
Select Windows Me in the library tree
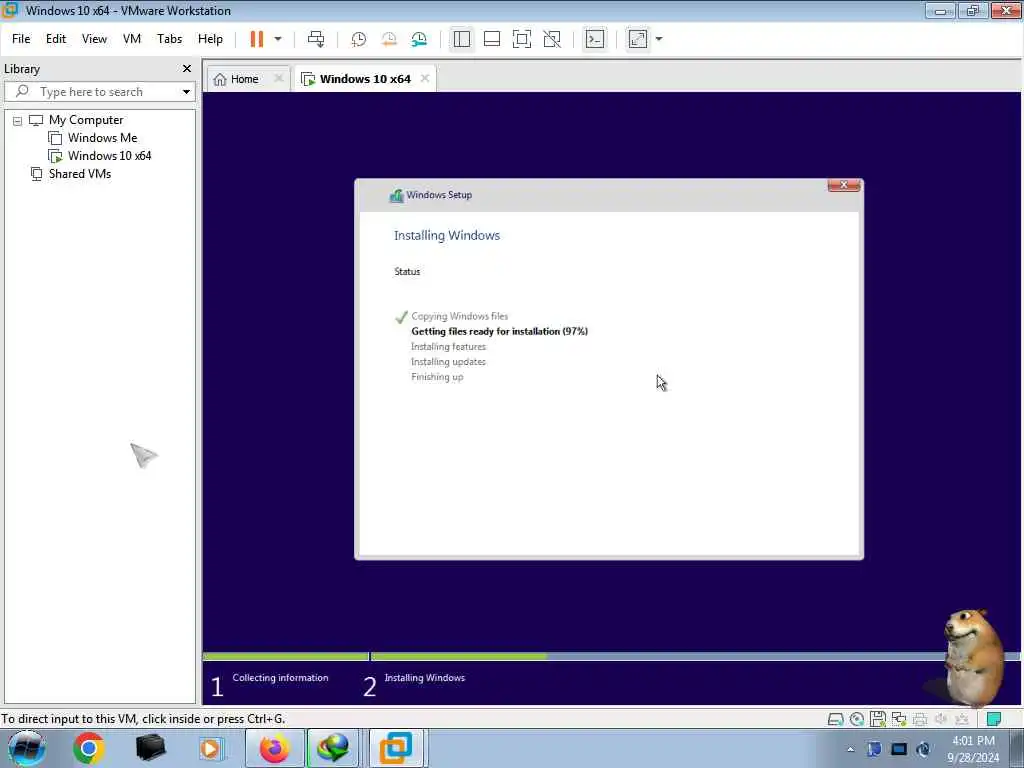102,138
